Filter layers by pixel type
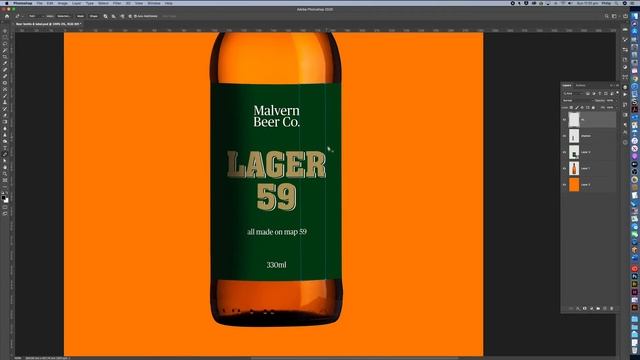Image resolution: width=640 pixels, height=360 pixels. click(588, 93)
